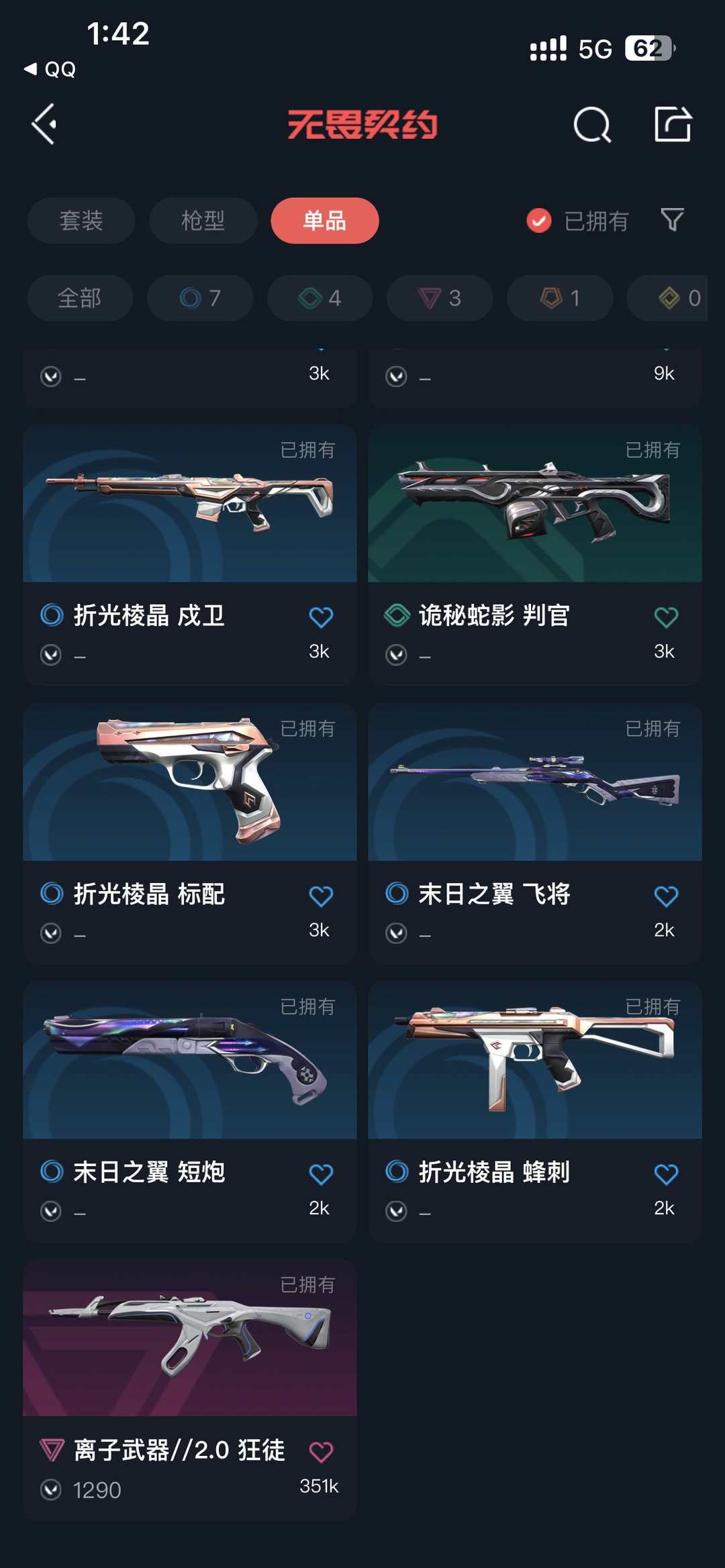Select the 单品 tab
The image size is (725, 1568).
pyautogui.click(x=325, y=221)
